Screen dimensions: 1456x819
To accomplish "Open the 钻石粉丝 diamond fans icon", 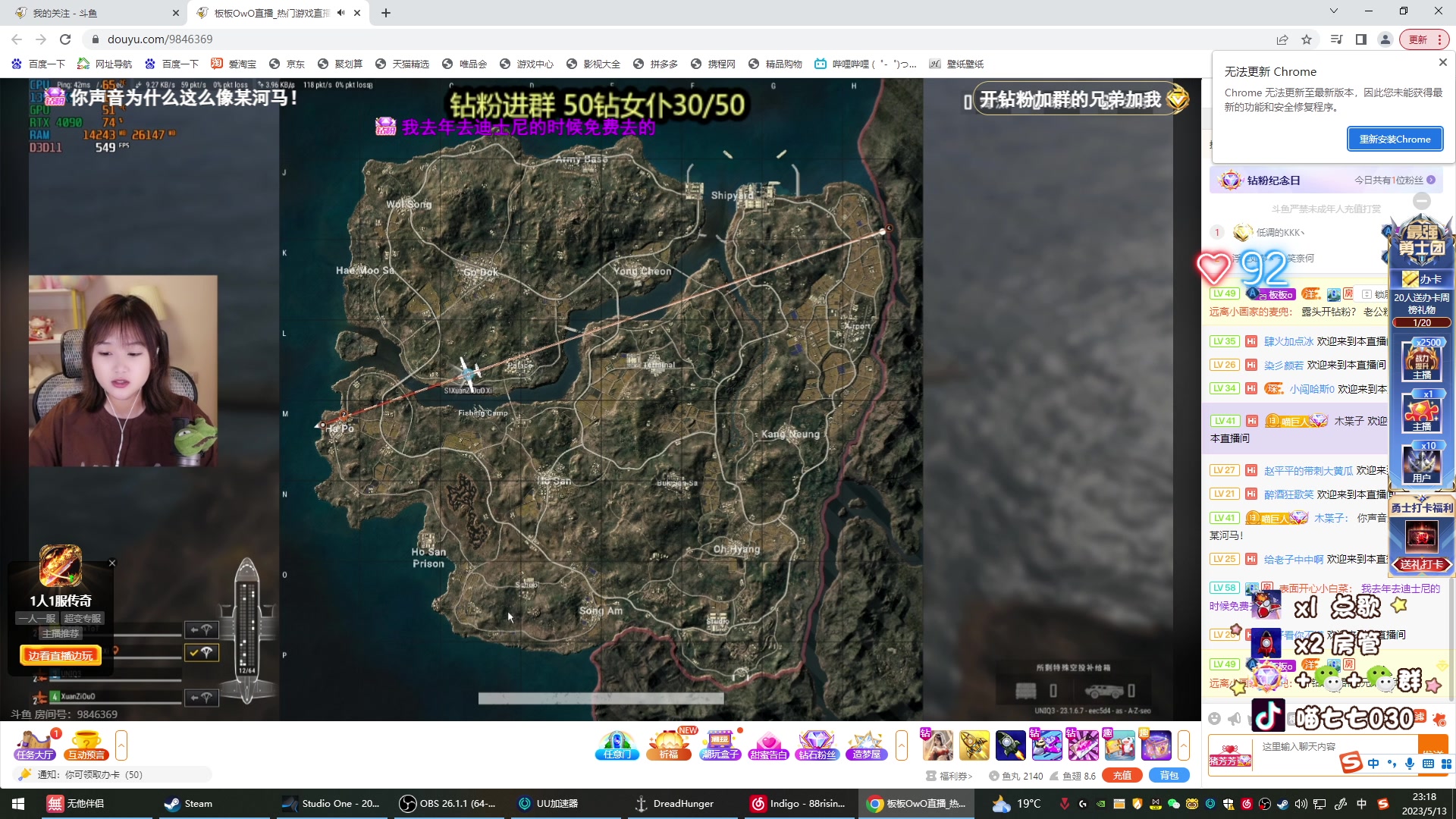I will 817,745.
